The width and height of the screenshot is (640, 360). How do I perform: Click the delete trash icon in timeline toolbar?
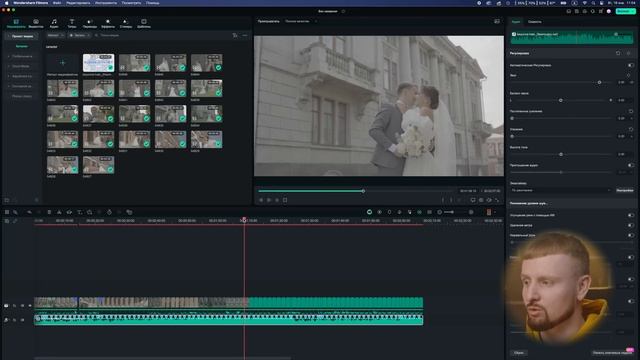point(49,212)
